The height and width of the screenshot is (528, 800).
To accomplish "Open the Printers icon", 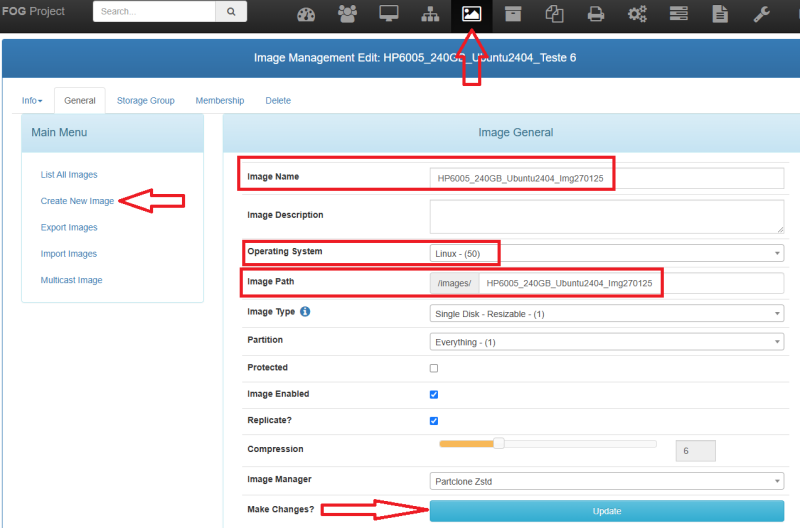I will (x=596, y=14).
